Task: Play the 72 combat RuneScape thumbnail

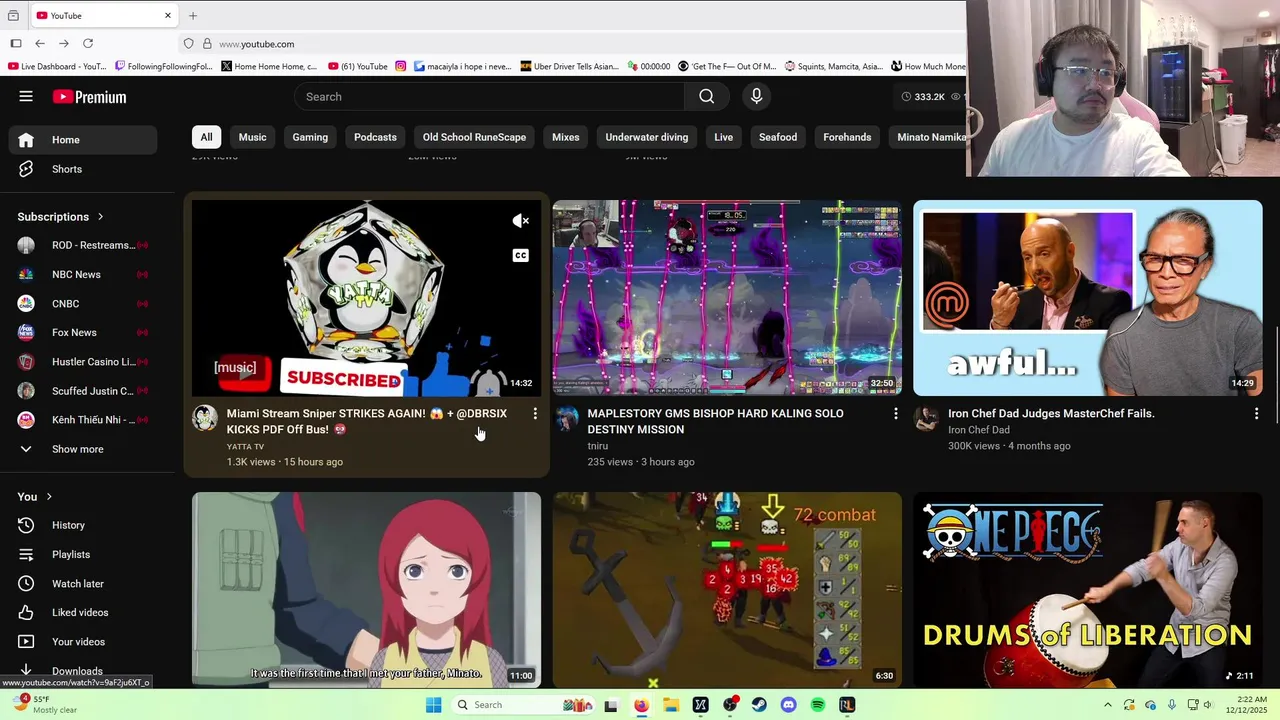Action: (x=727, y=590)
